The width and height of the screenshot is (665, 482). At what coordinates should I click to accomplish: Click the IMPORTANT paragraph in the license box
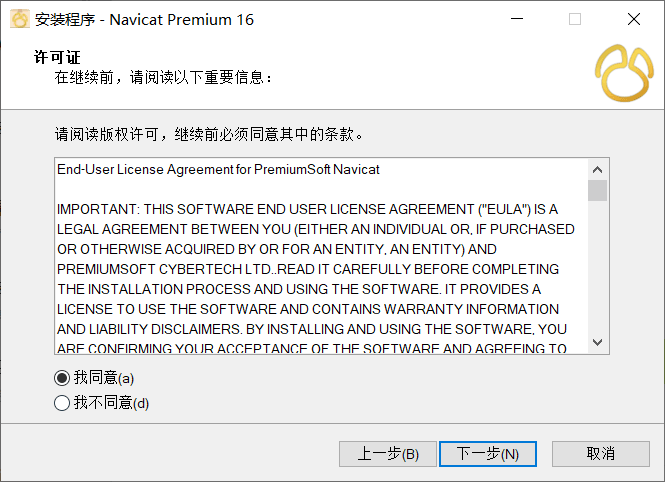316,279
